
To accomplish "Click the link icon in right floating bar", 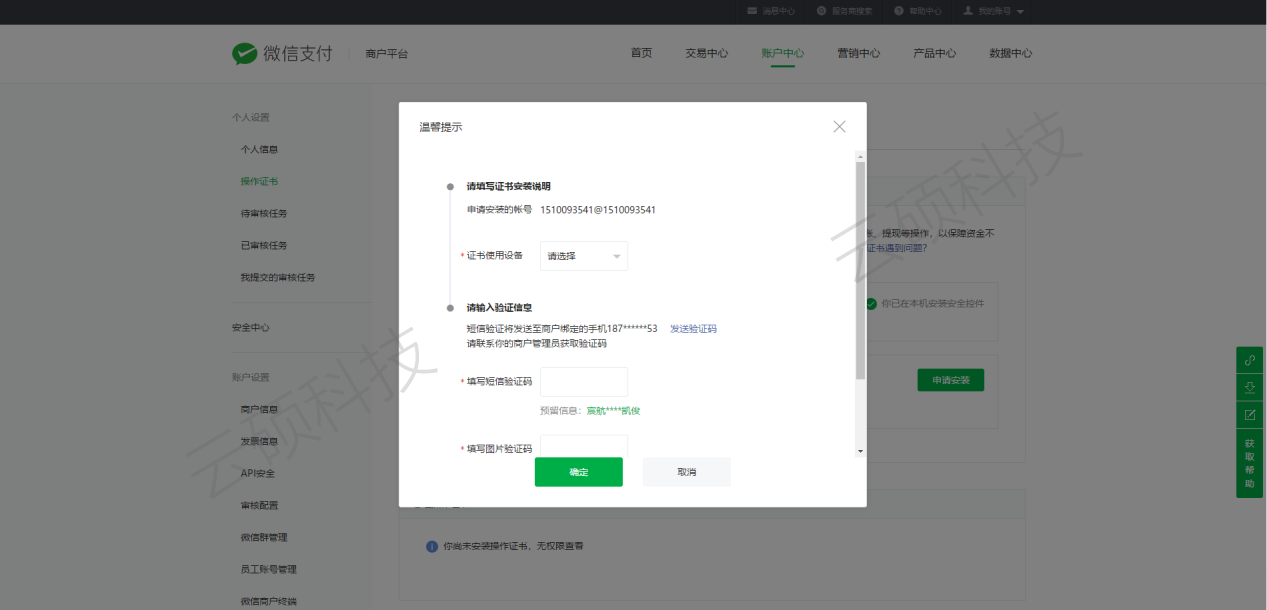I will [1249, 360].
